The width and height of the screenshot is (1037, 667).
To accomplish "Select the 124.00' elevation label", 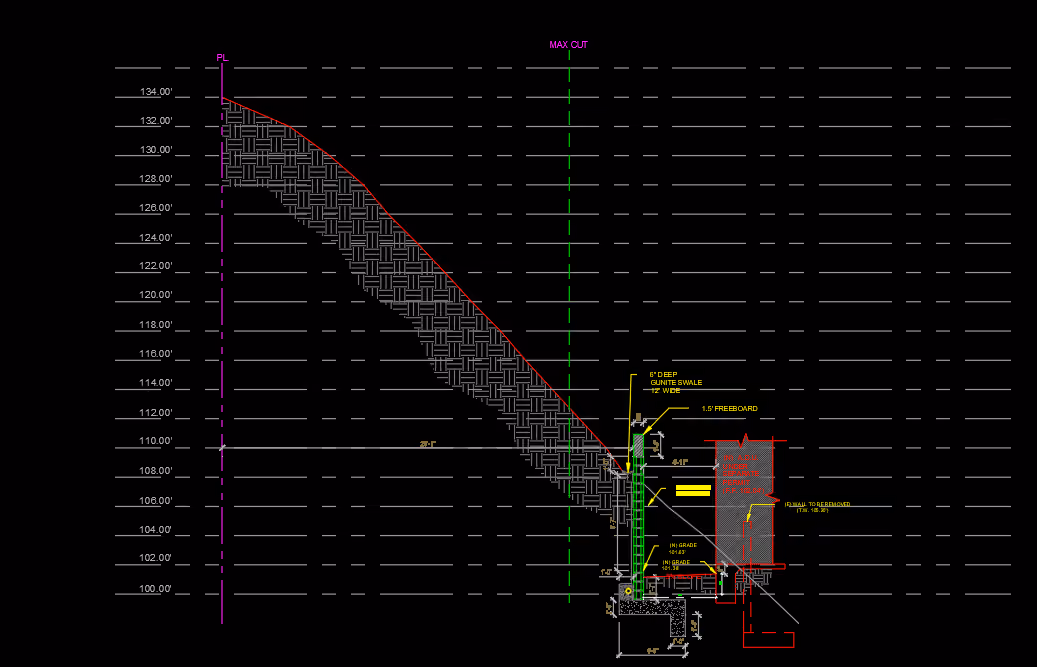I will coord(156,238).
